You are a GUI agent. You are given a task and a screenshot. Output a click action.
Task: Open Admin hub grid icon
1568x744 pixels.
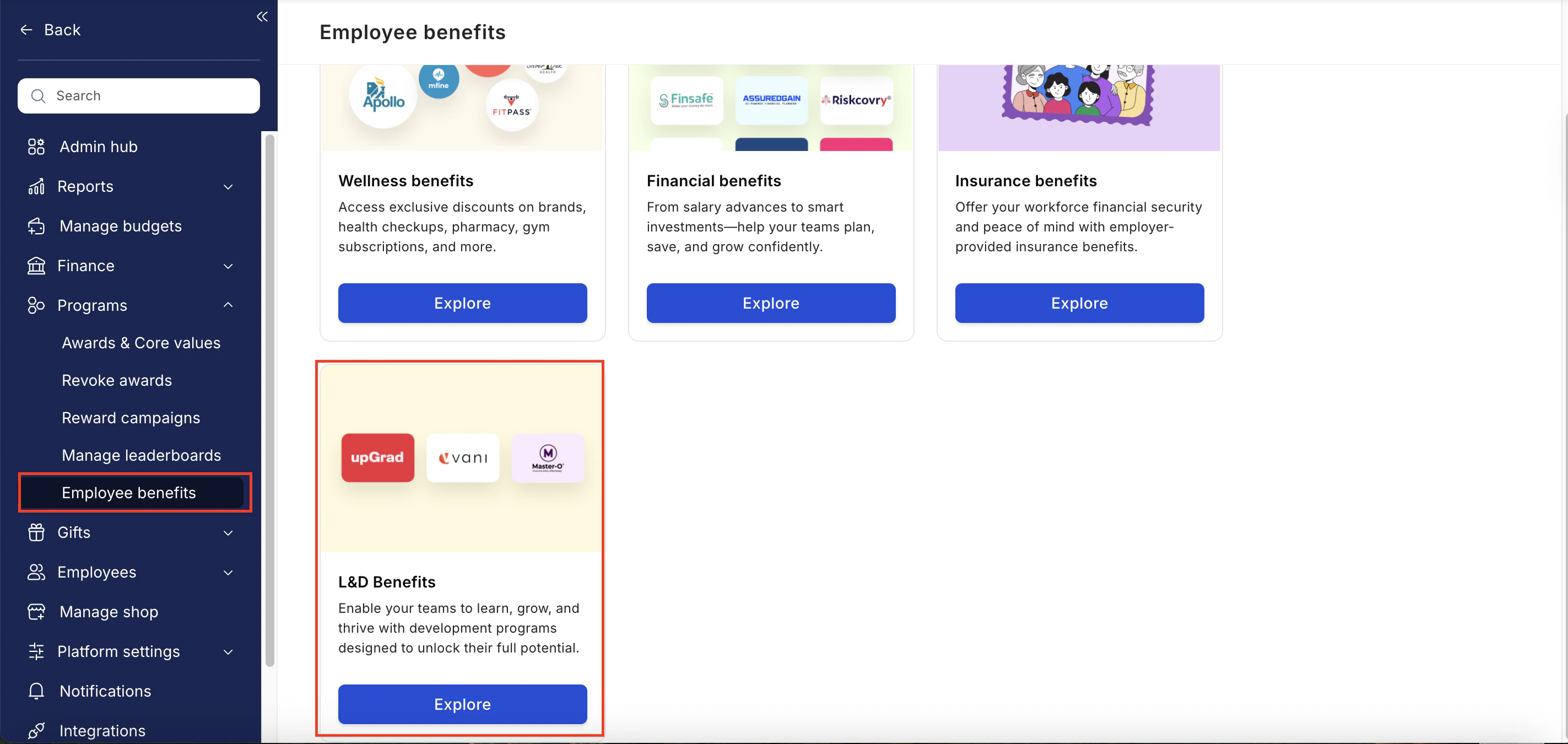pyautogui.click(x=36, y=147)
